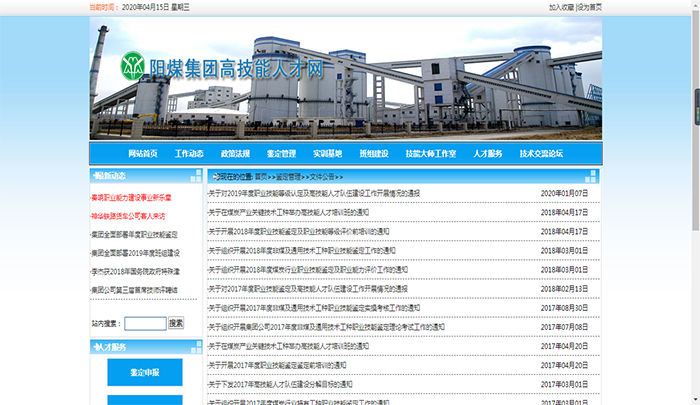Open the 网站首页 menu item
The height and width of the screenshot is (405, 700).
click(143, 154)
